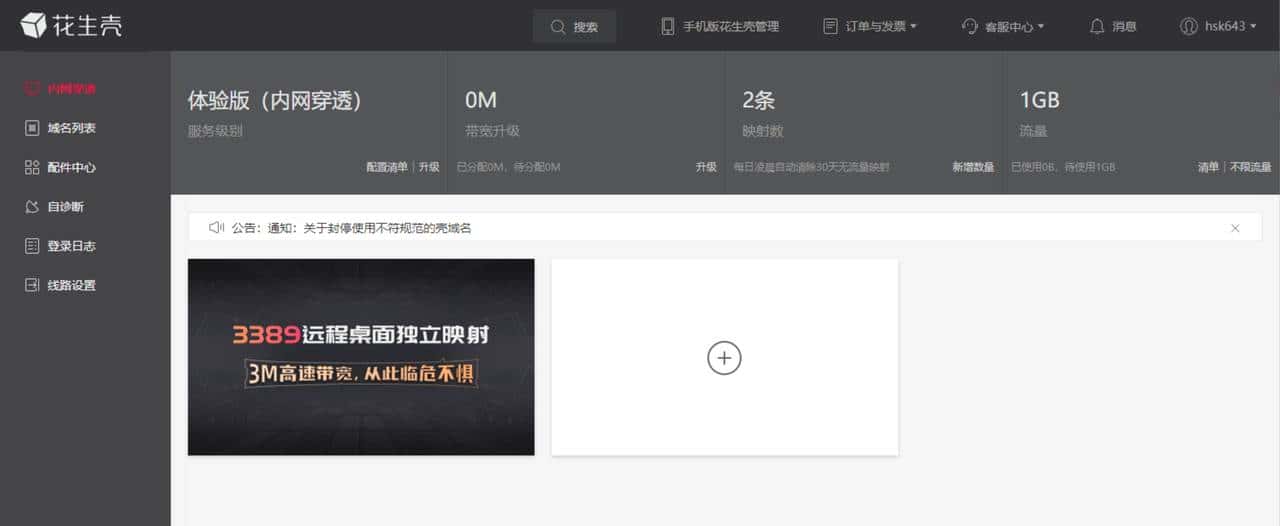Screen dimensions: 1280x526
Task: Dismiss the announcement bar with X
Action: (1235, 228)
